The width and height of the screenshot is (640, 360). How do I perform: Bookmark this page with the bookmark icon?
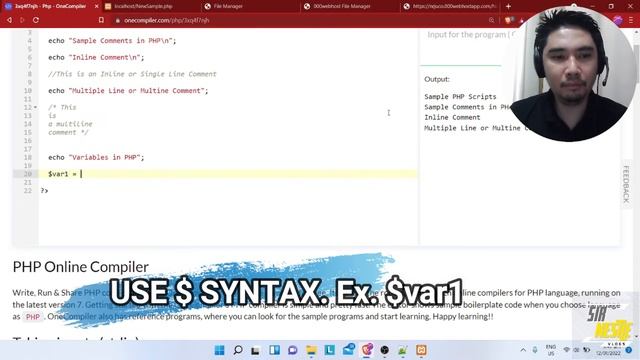(x=101, y=20)
